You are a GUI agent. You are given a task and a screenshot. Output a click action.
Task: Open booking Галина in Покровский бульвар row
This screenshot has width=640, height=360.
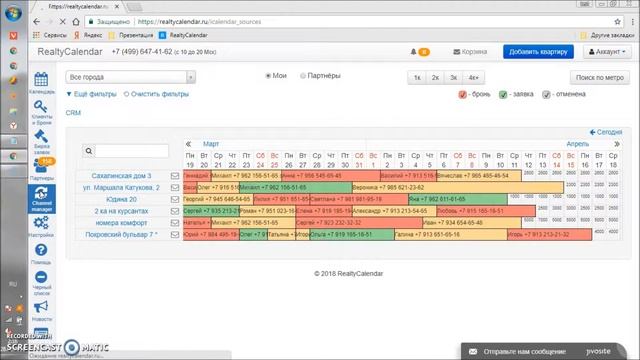point(451,235)
